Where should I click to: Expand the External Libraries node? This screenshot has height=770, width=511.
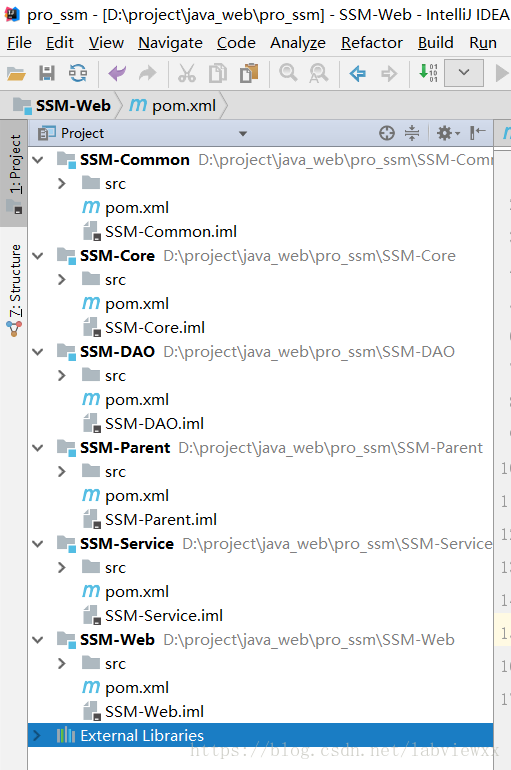pyautogui.click(x=37, y=735)
